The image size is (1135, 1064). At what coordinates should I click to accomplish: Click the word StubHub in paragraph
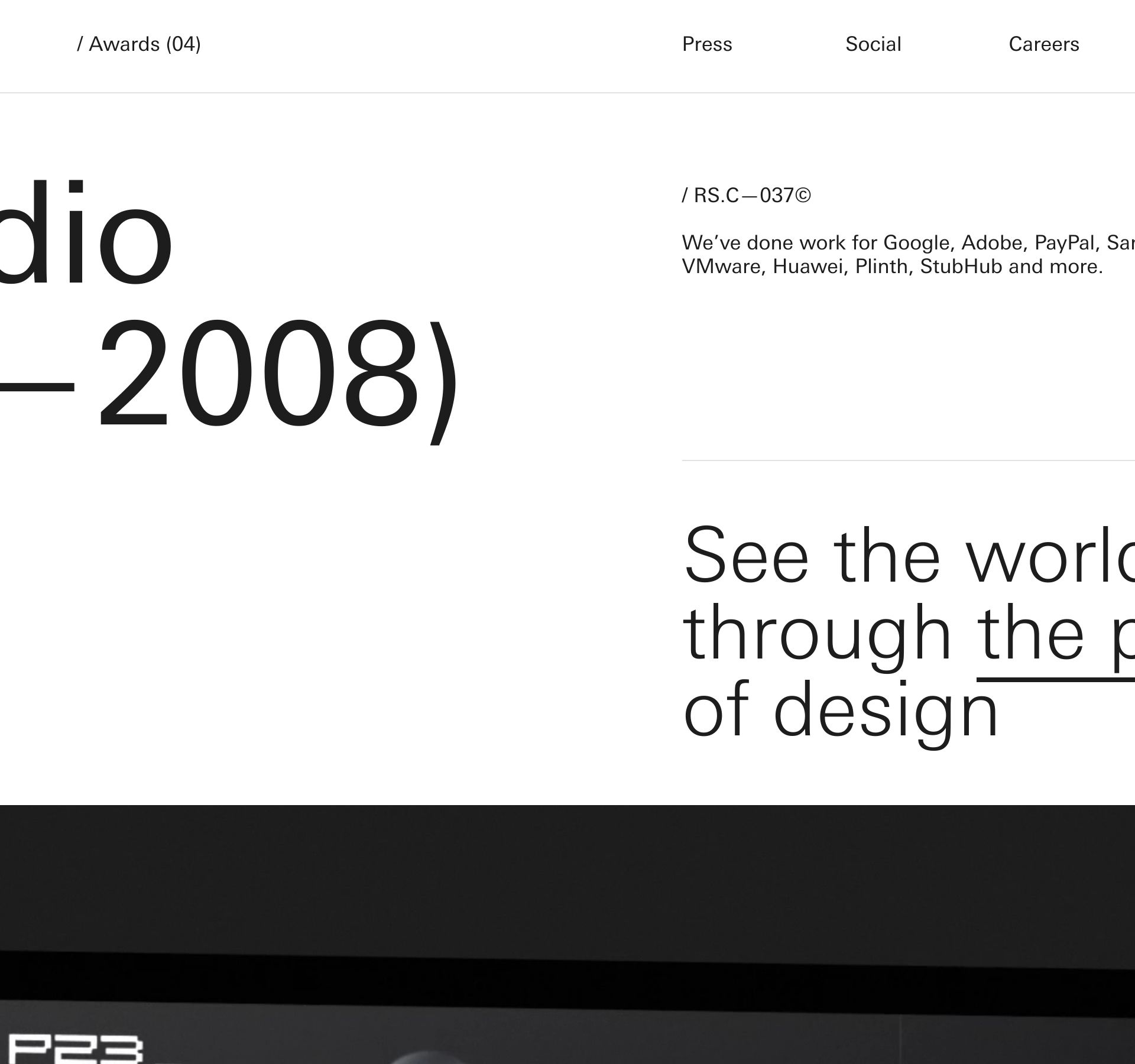pyautogui.click(x=961, y=267)
